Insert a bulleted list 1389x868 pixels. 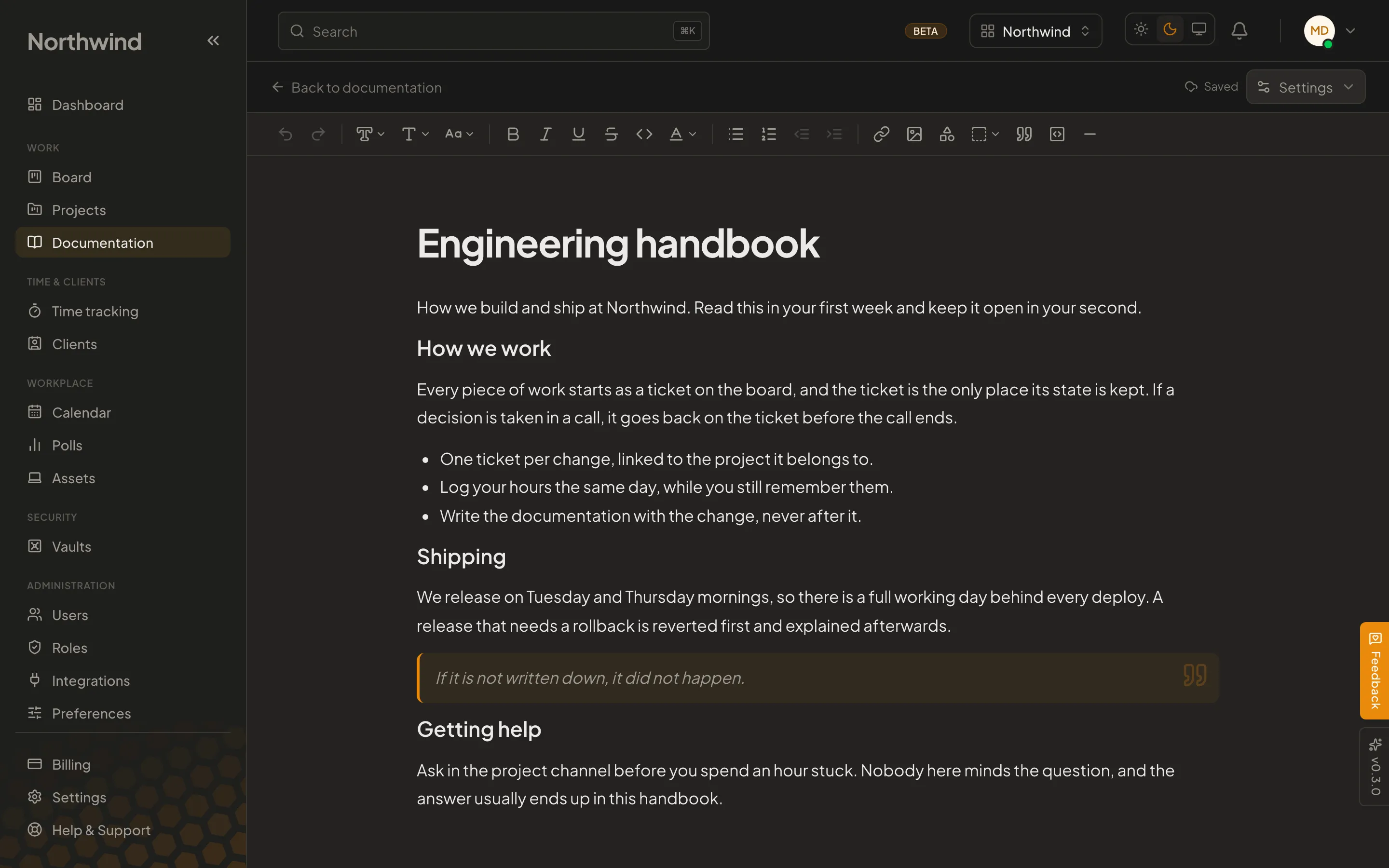click(736, 135)
